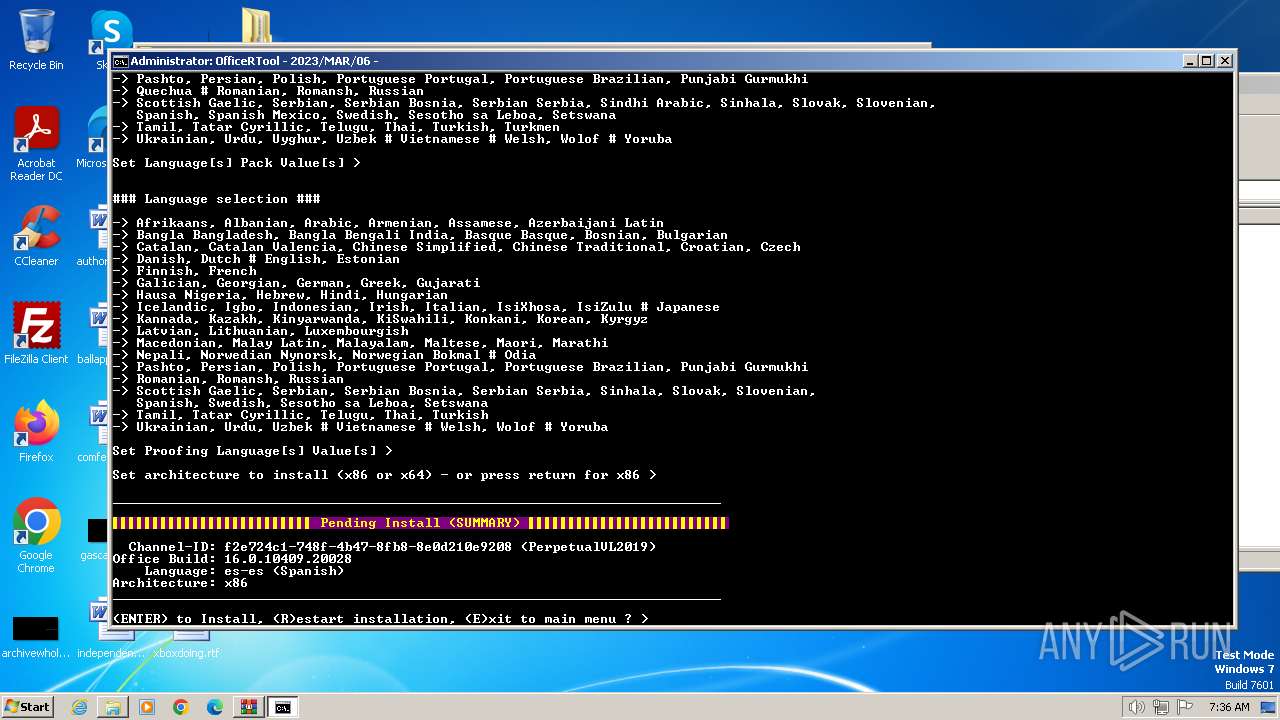The height and width of the screenshot is (720, 1280).
Task: Click the Channel-ID line text
Action: [392, 547]
